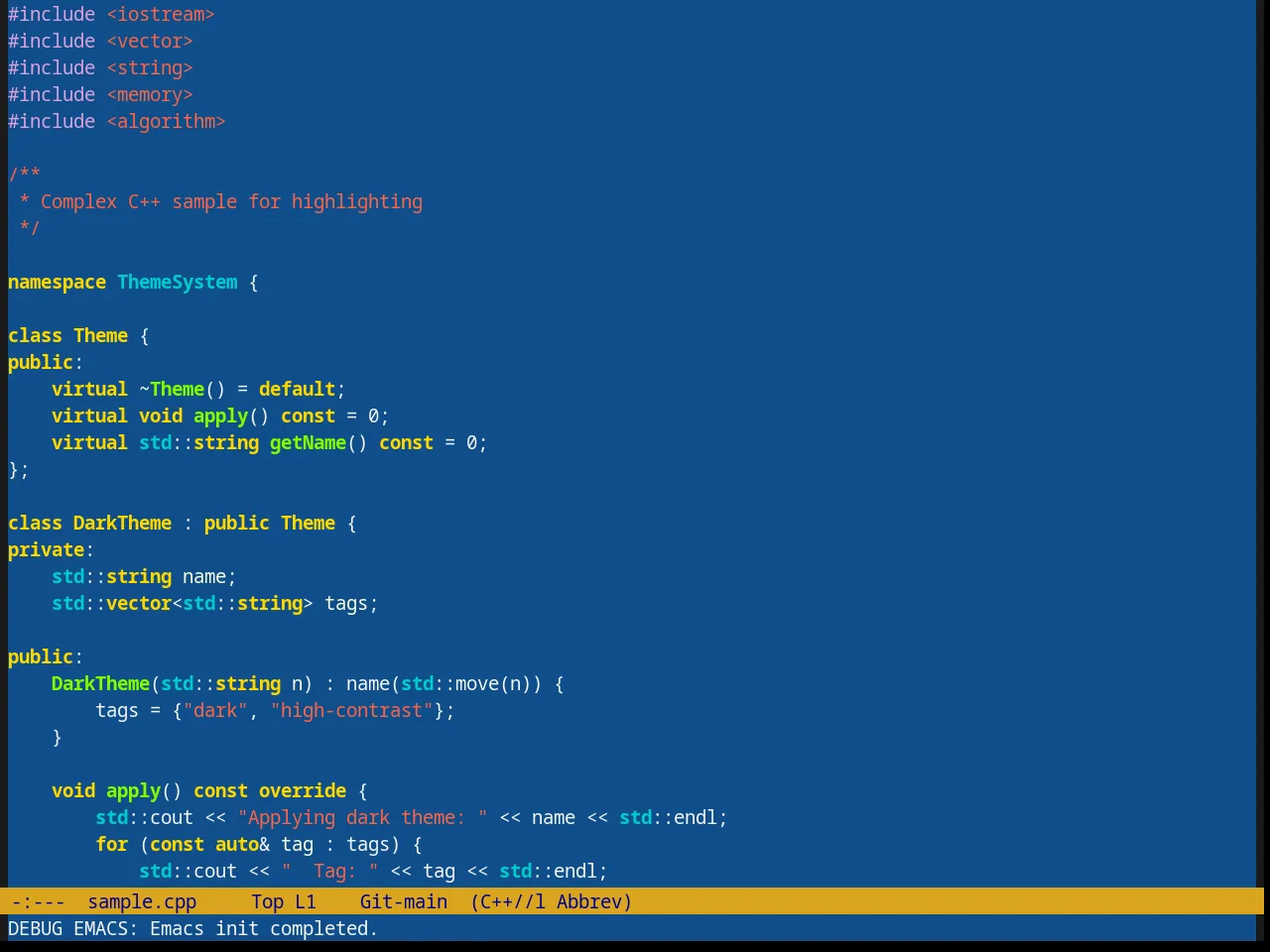1270x952 pixels.
Task: Click on '#include <iostream>' line
Action: 111,14
